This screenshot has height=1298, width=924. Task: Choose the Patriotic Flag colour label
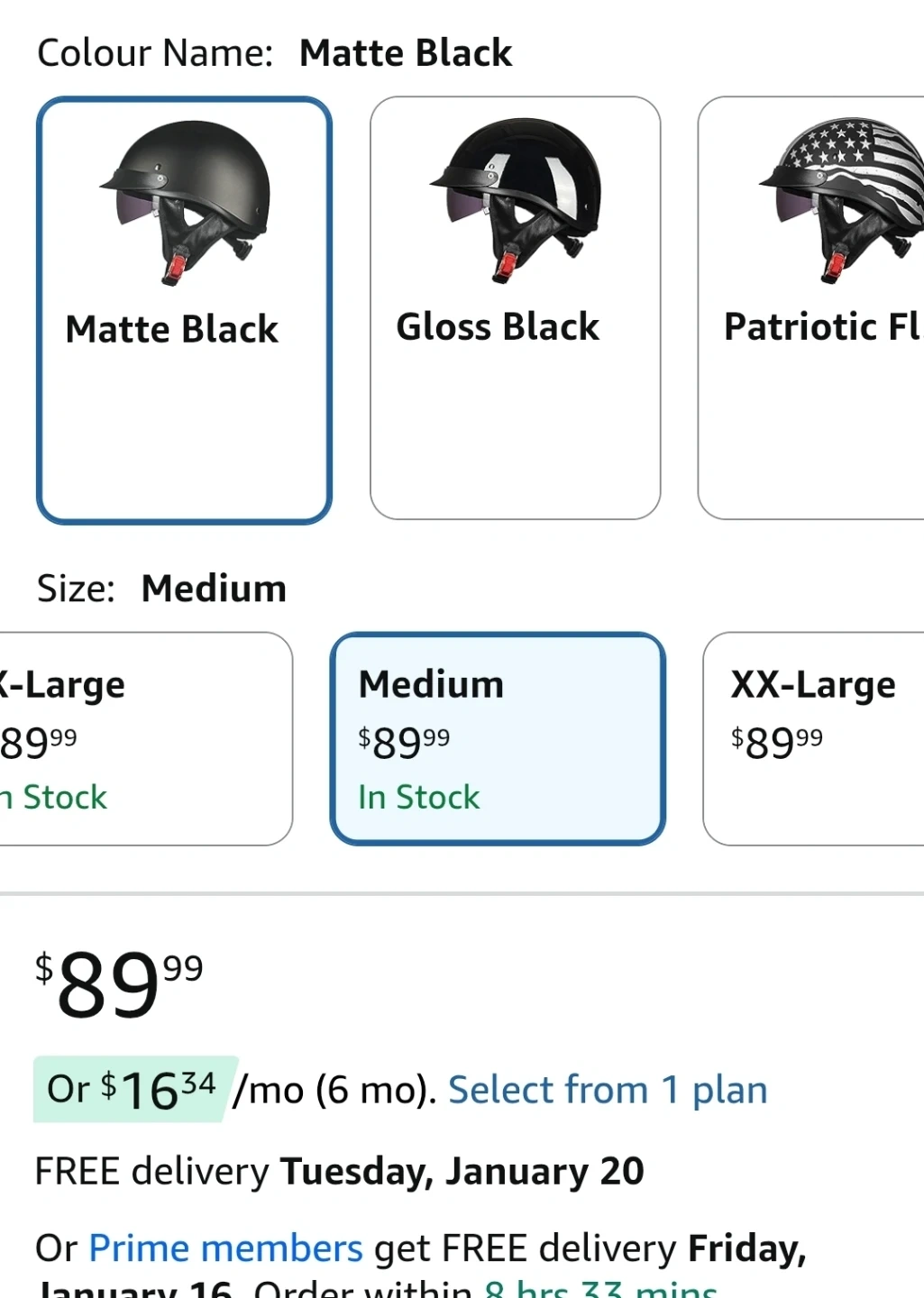(x=822, y=326)
